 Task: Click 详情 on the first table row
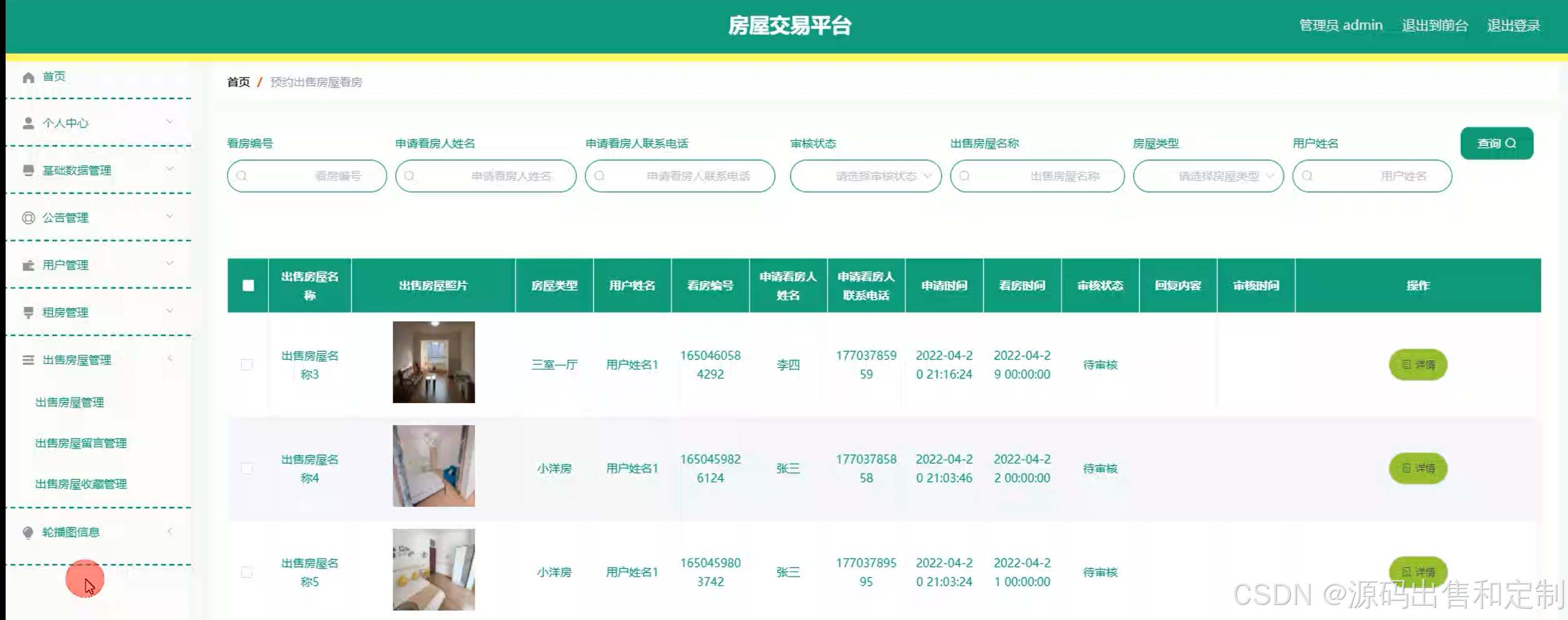[1417, 364]
